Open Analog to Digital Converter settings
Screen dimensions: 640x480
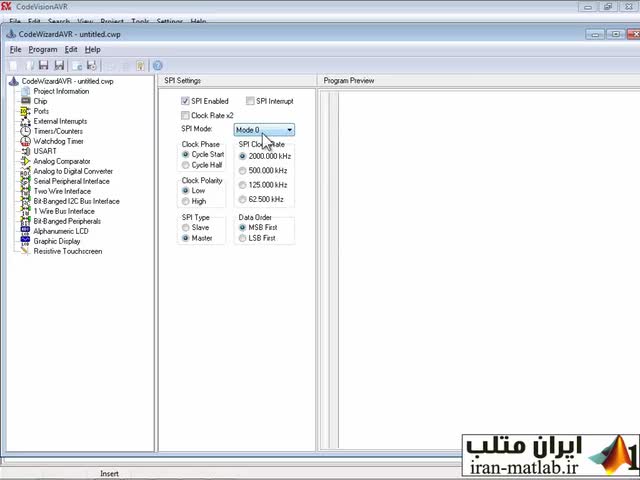(x=73, y=171)
